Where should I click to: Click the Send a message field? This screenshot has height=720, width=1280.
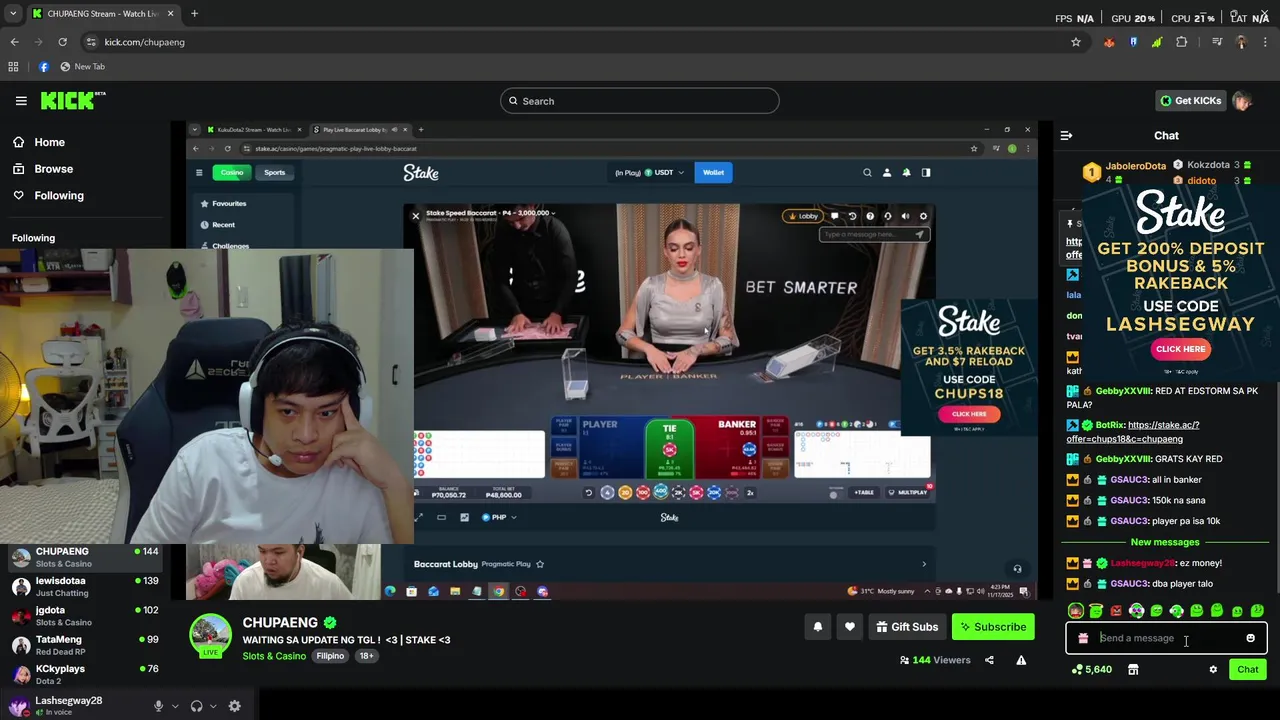pos(1165,638)
